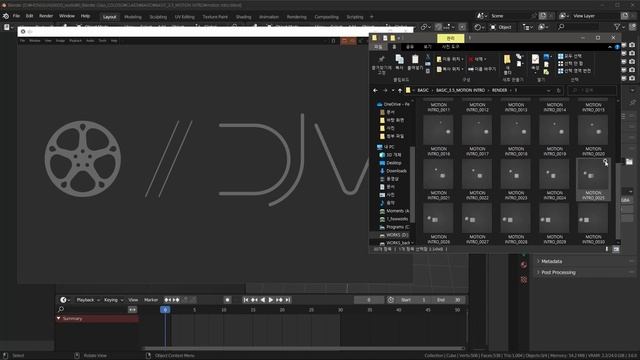The height and width of the screenshot is (360, 640).
Task: Add a new workspace with the plus button
Action: 371,17
